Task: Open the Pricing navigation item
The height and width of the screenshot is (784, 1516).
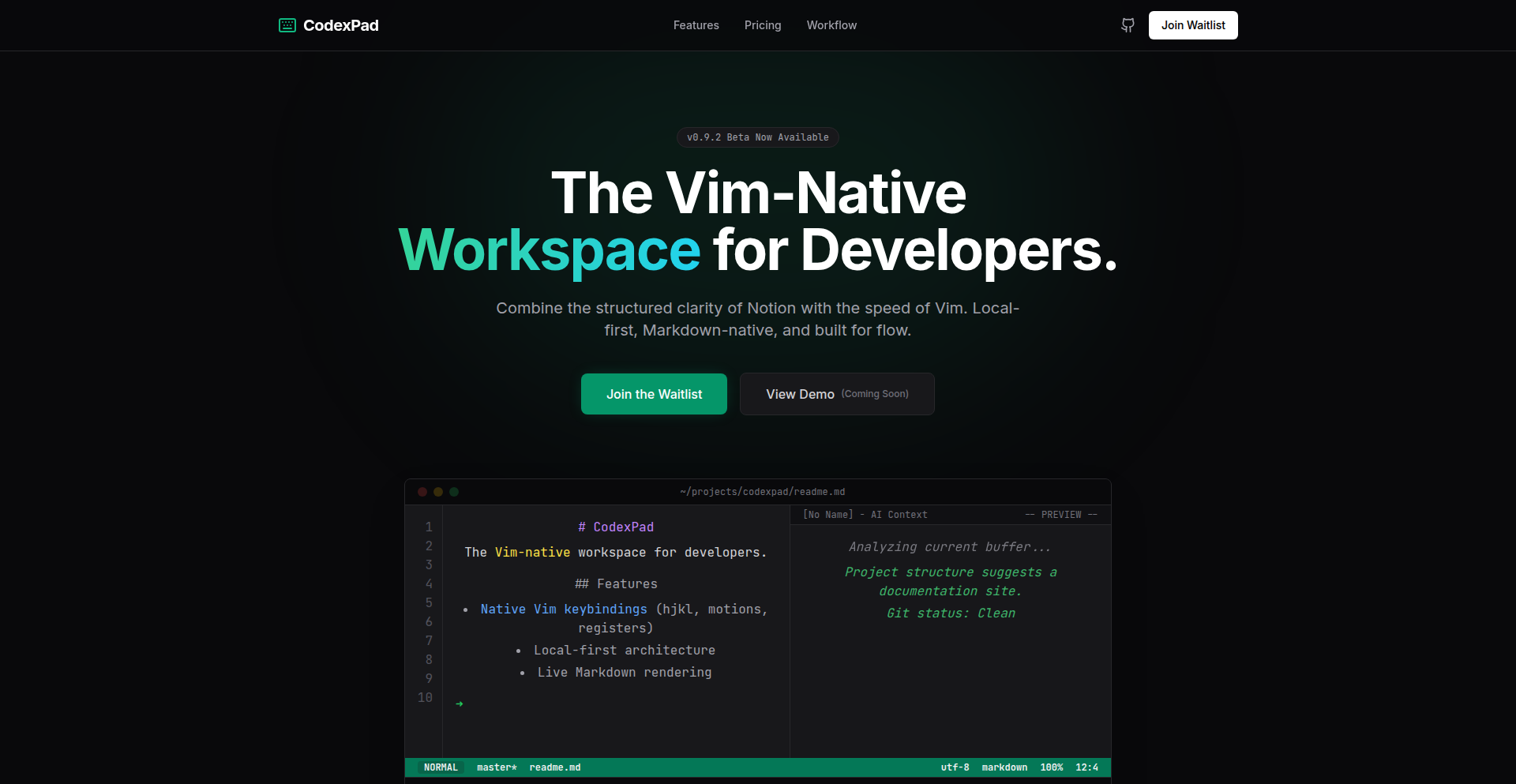Action: pos(762,25)
